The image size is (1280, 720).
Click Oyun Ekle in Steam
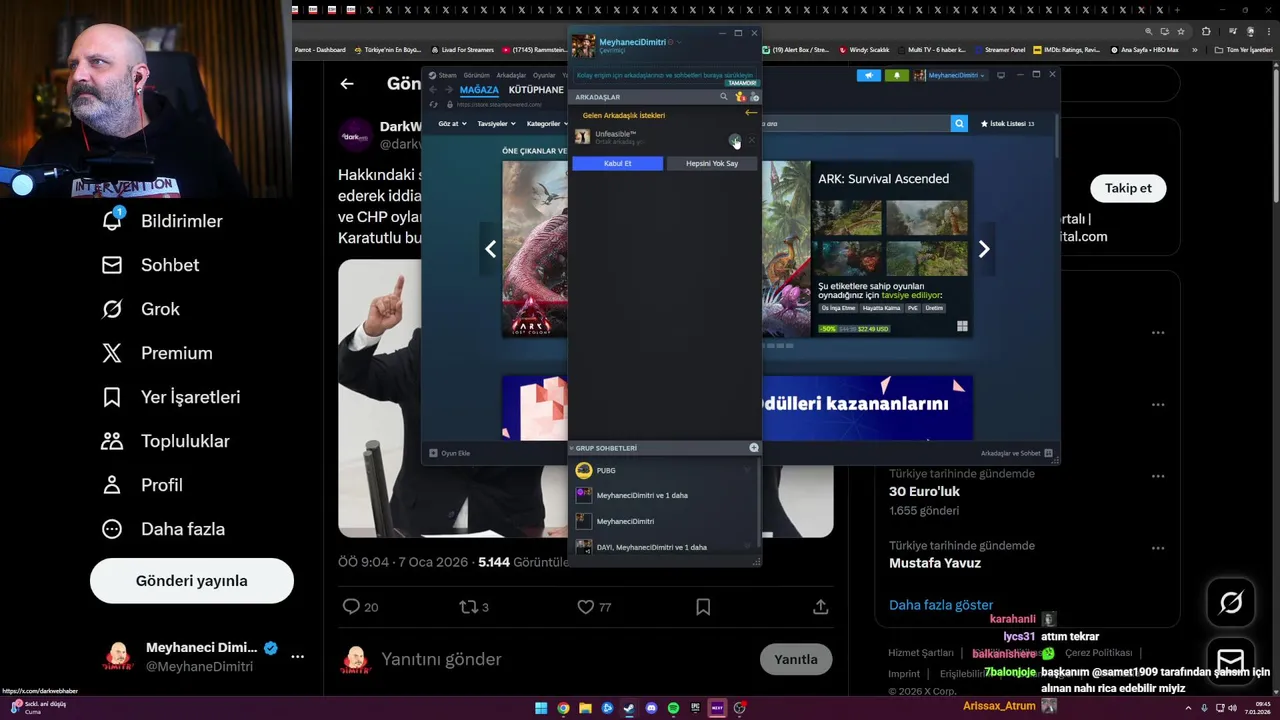tap(450, 453)
